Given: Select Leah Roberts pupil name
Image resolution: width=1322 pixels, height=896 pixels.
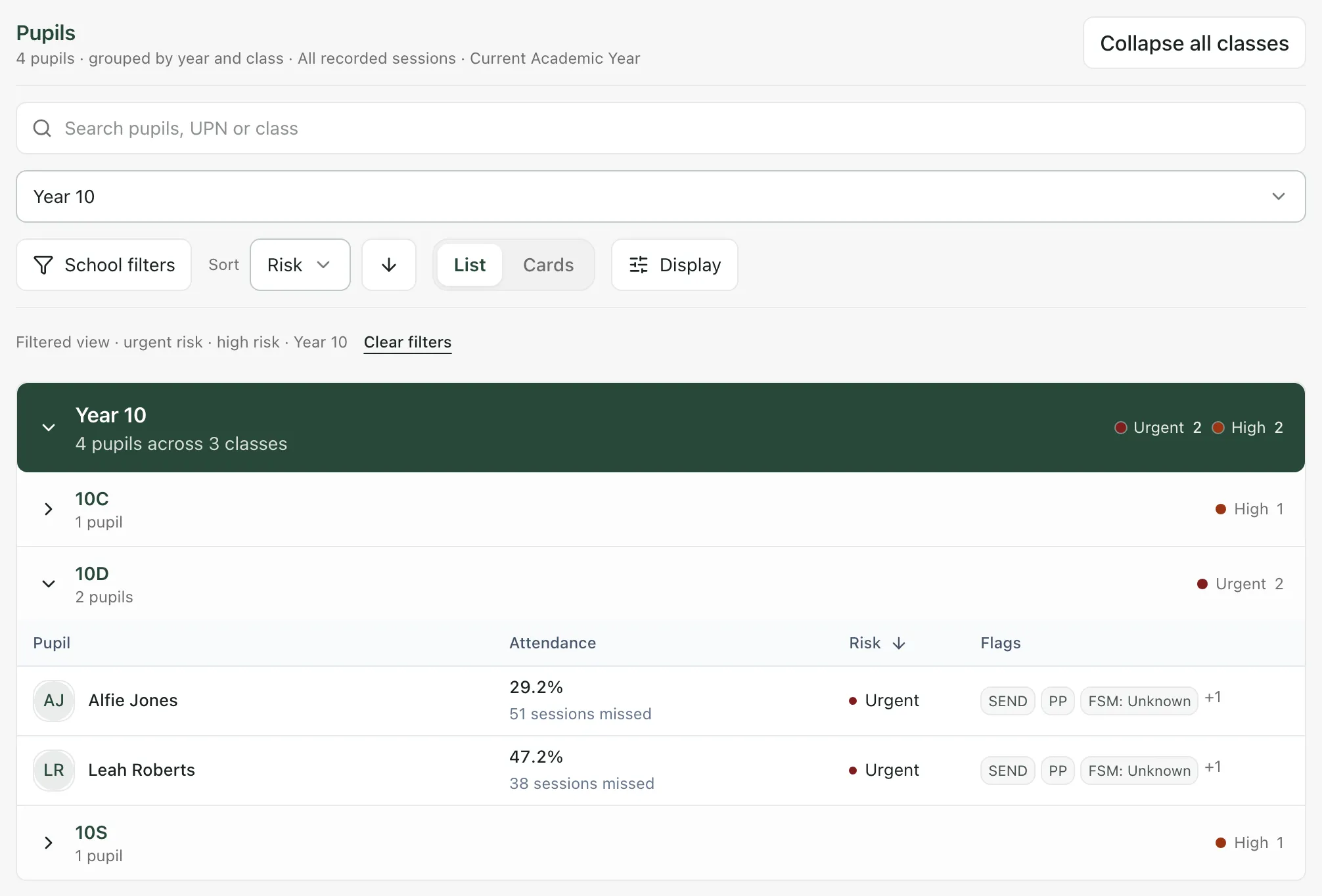Looking at the screenshot, I should (141, 771).
